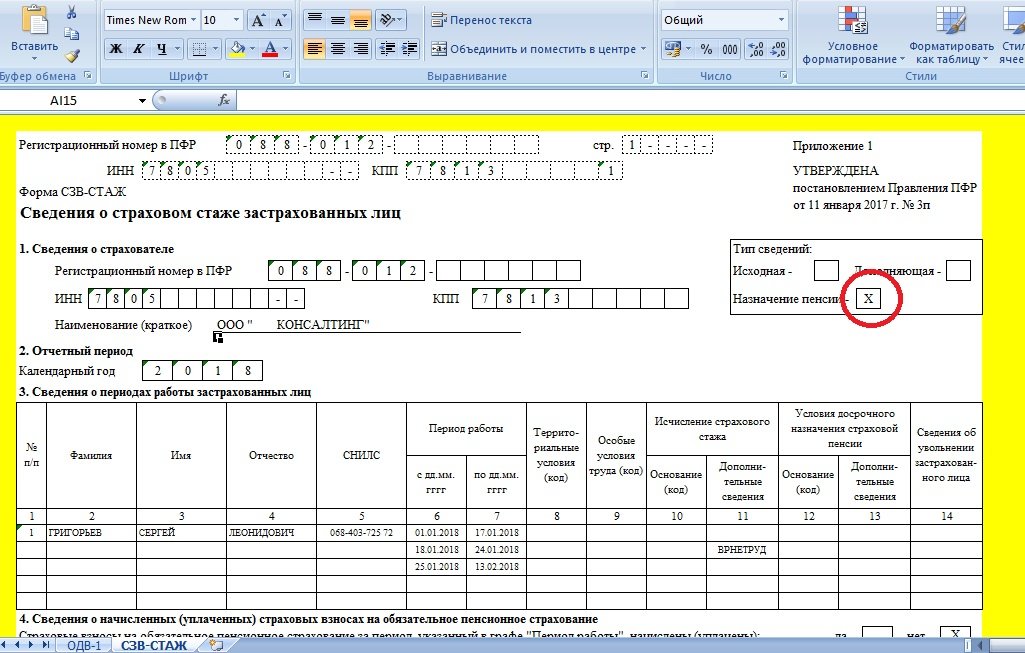Click the Percent Style icon
Image resolution: width=1025 pixels, height=653 pixels.
pyautogui.click(x=706, y=49)
